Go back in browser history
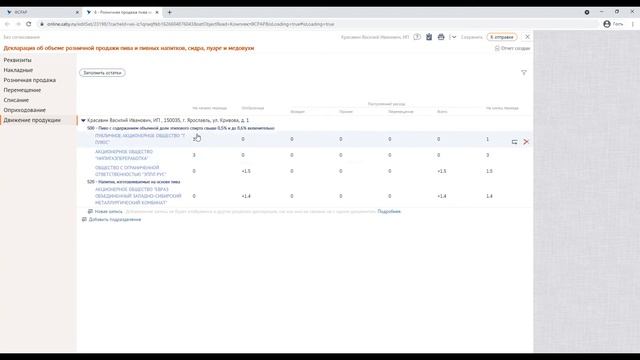The height and width of the screenshot is (360, 640). (x=7, y=24)
